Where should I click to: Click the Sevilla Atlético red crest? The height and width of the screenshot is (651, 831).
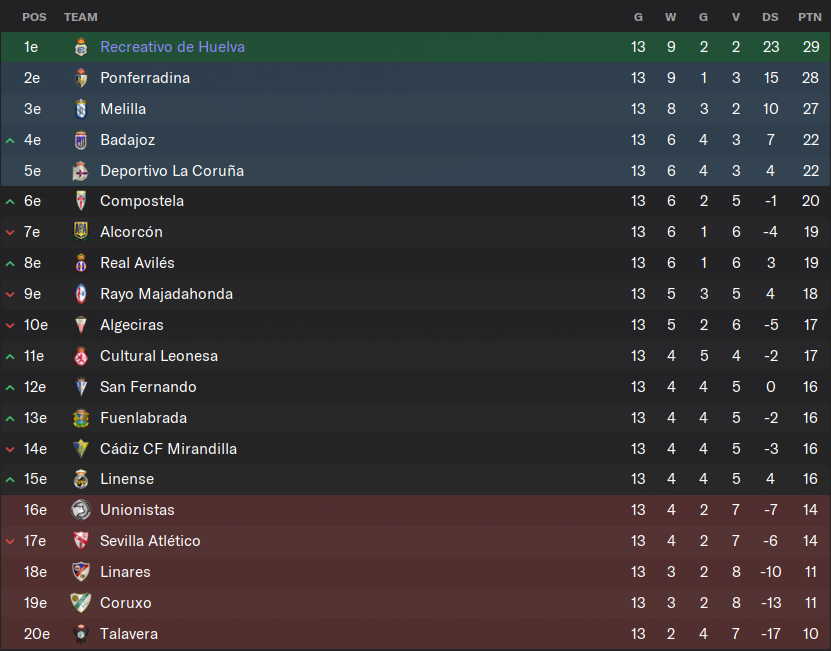81,541
